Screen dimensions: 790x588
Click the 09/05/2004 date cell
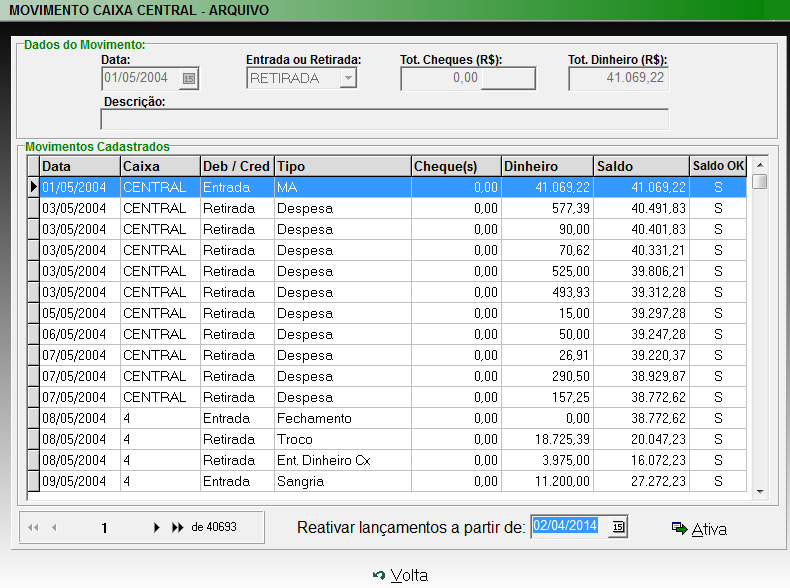(x=80, y=481)
